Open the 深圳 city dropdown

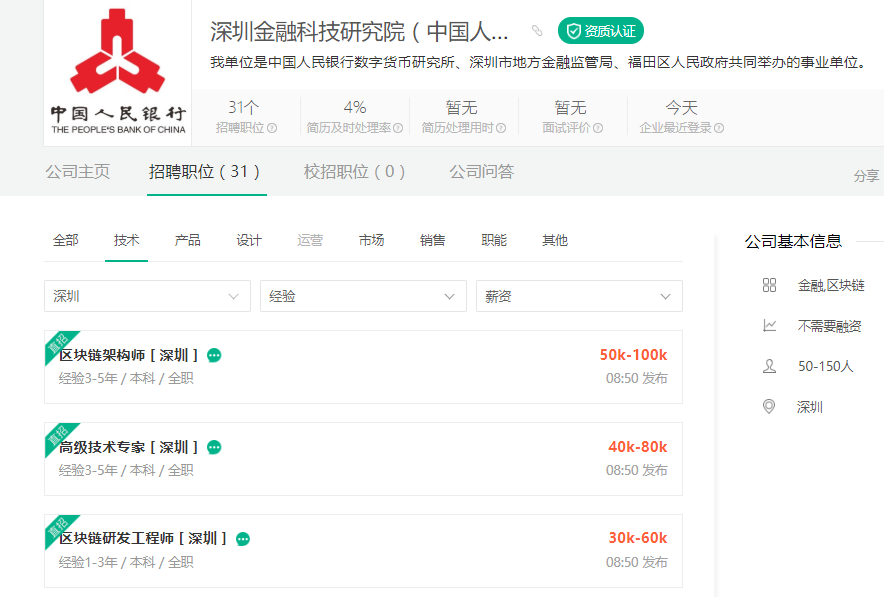tap(147, 296)
